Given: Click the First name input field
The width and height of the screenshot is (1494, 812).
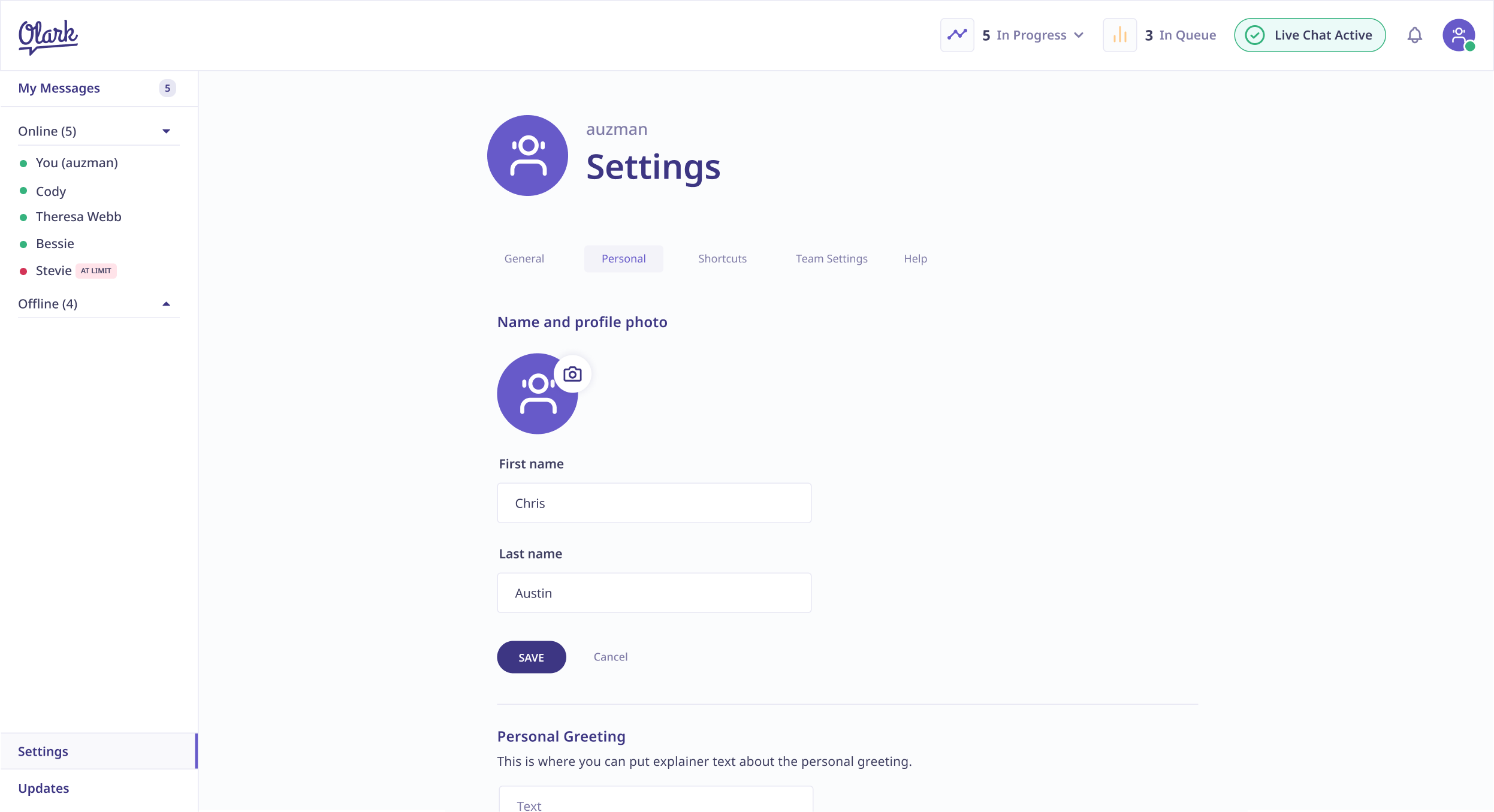Looking at the screenshot, I should [x=654, y=503].
